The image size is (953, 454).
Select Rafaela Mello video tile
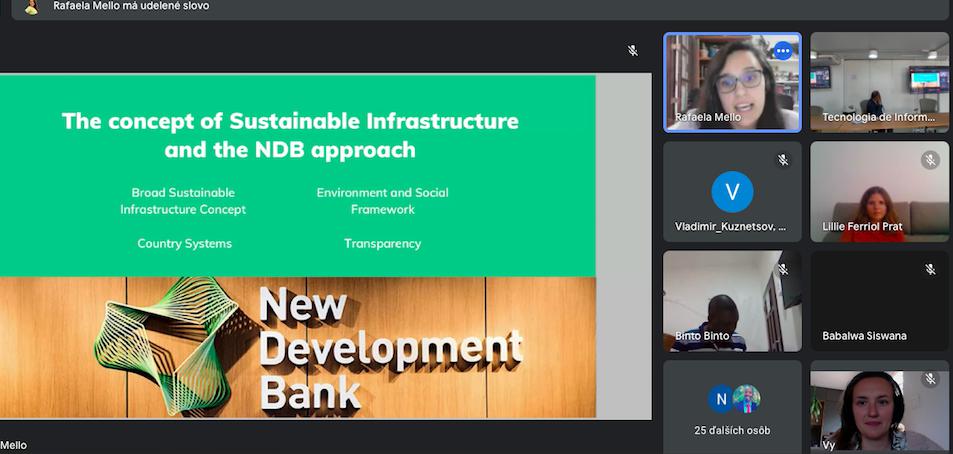(x=732, y=82)
